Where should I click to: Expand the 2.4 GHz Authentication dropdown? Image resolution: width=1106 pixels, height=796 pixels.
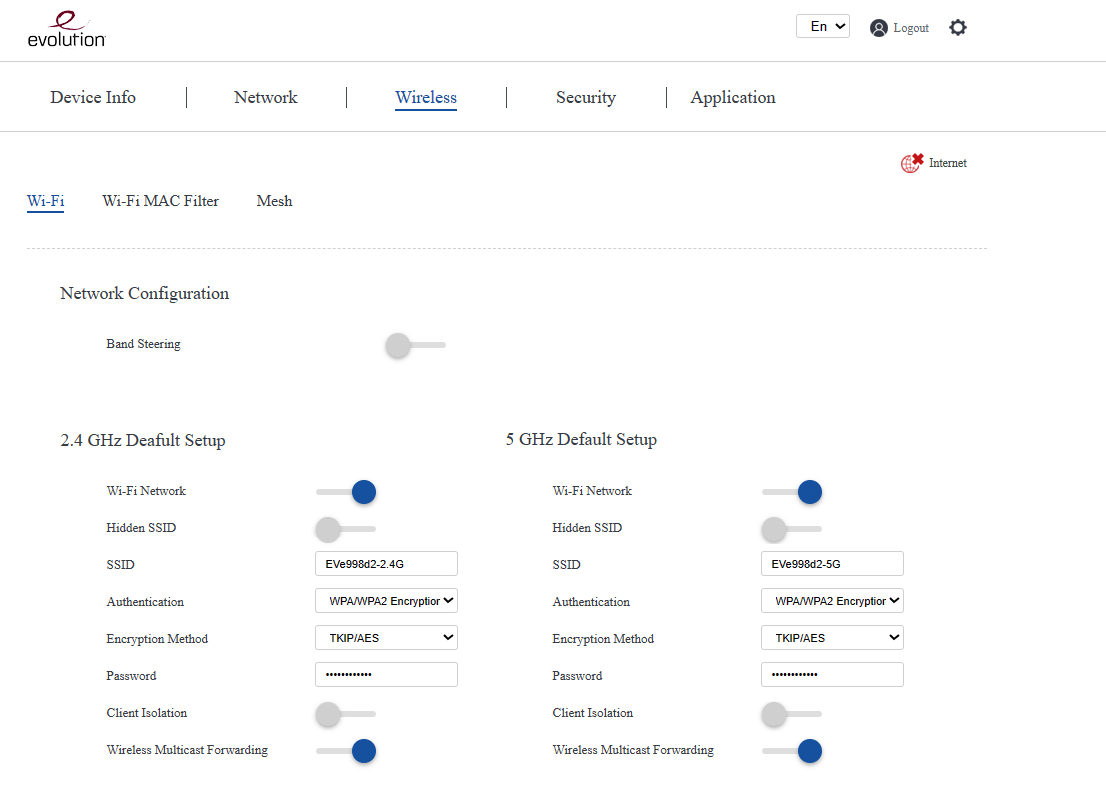[x=386, y=601]
